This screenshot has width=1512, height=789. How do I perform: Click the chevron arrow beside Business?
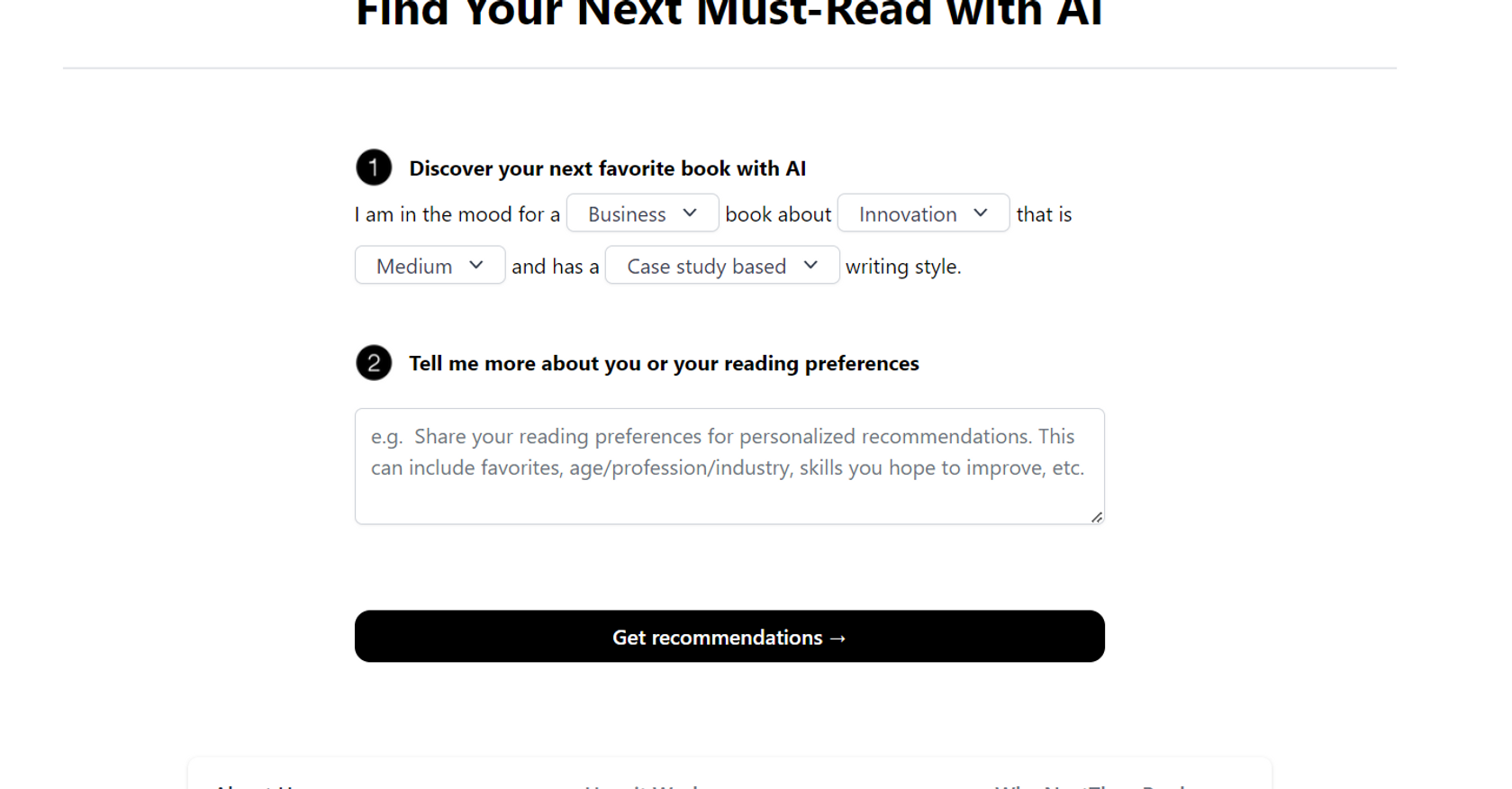pyautogui.click(x=690, y=213)
